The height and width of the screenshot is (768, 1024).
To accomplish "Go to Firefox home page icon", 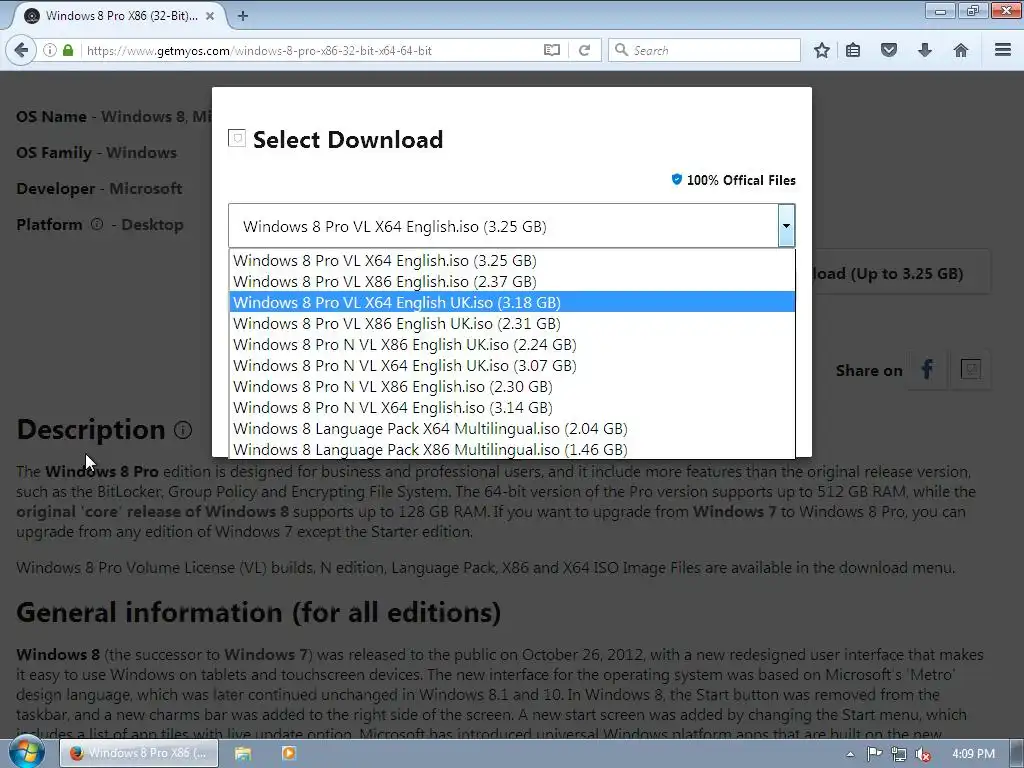I will click(x=961, y=50).
